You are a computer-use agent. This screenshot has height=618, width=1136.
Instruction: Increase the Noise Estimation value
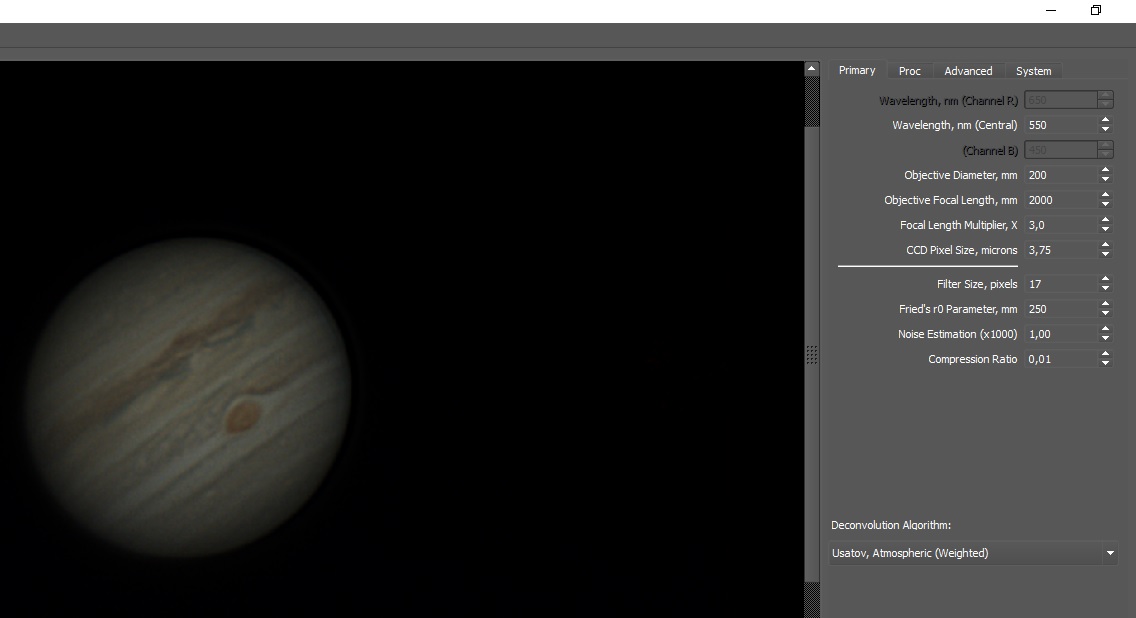tap(1105, 330)
